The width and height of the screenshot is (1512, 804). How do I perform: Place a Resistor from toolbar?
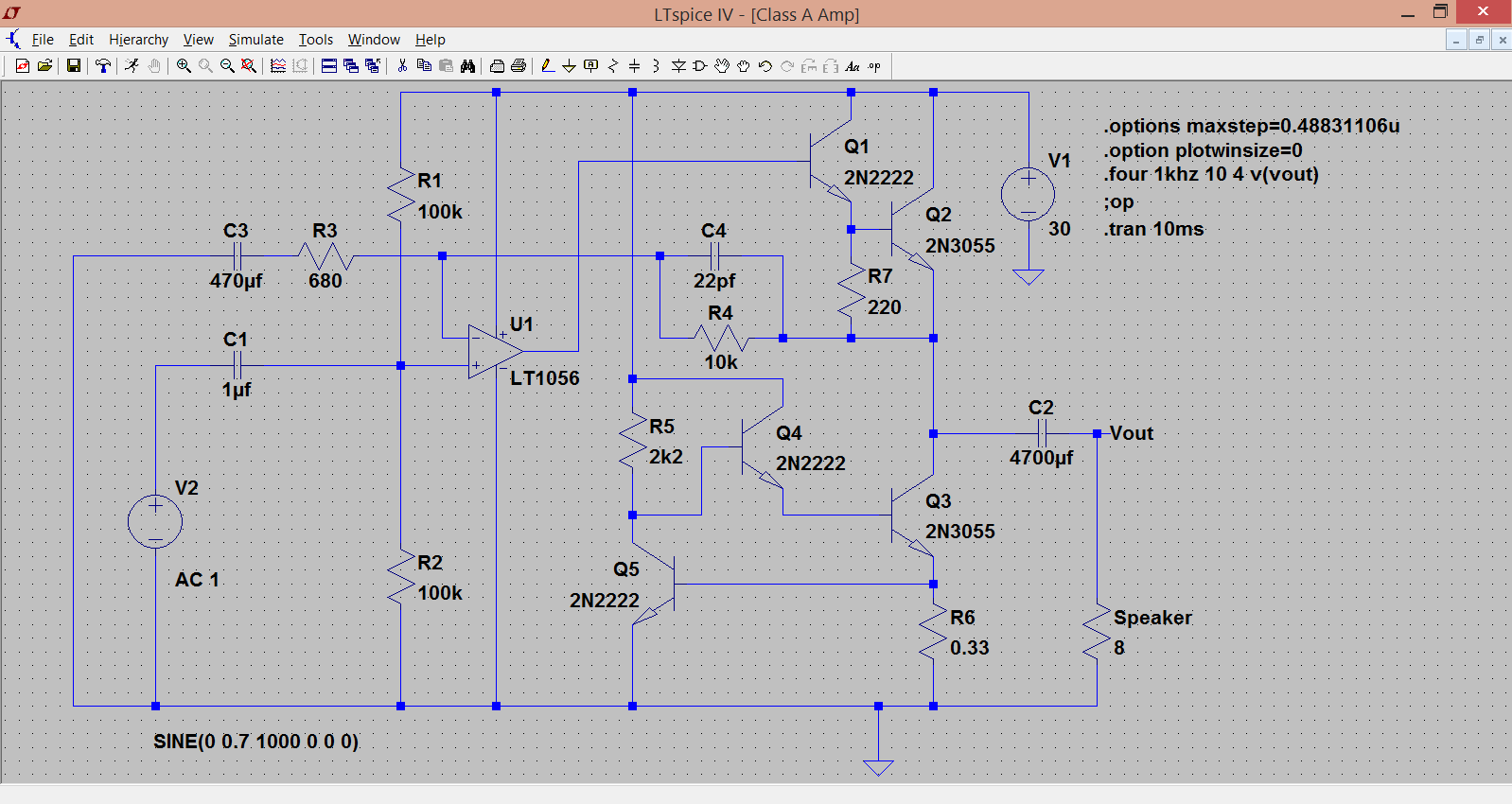(x=613, y=66)
